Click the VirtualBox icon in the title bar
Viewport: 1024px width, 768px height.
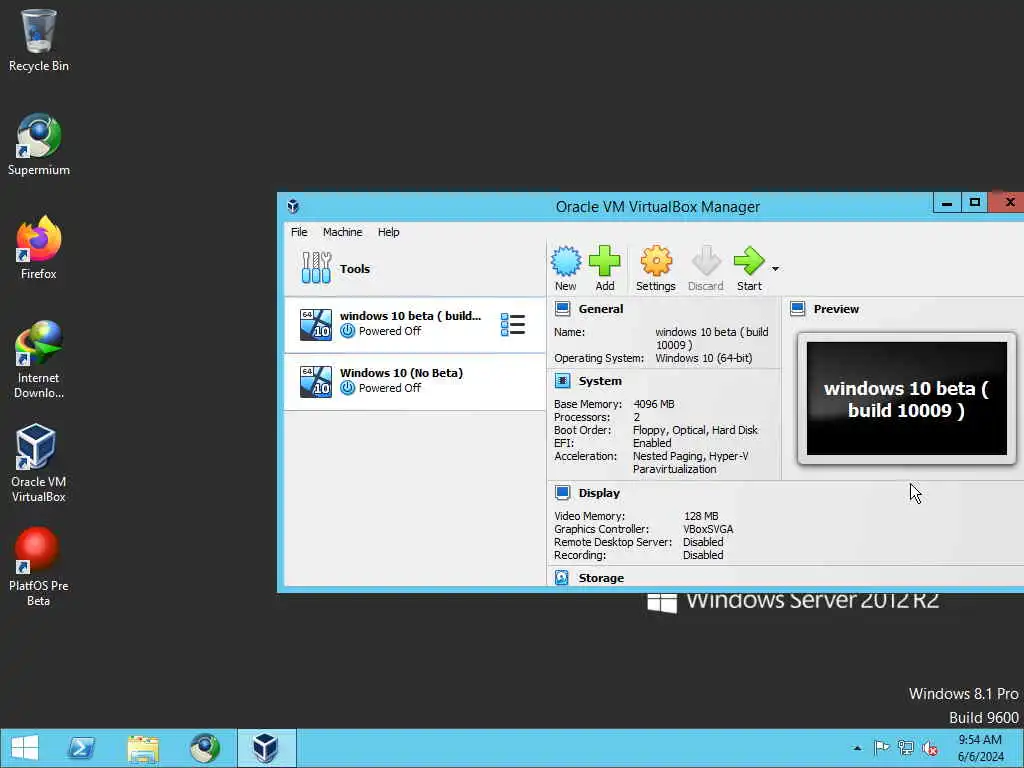point(293,206)
